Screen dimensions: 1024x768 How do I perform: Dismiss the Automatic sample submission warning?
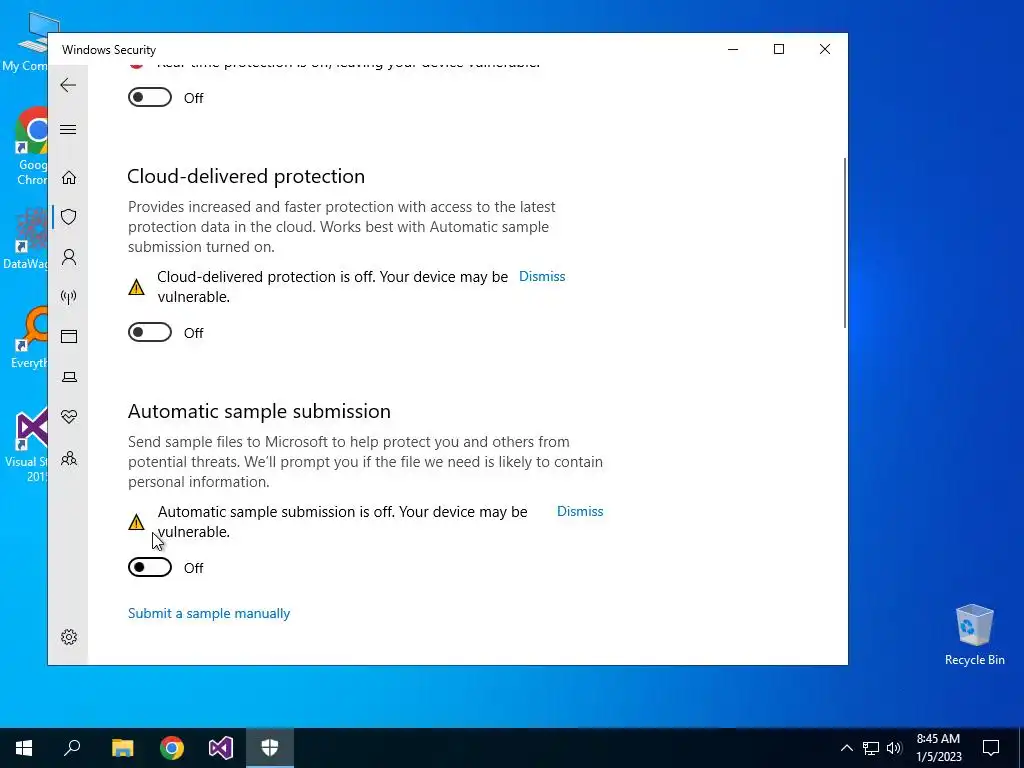click(580, 511)
